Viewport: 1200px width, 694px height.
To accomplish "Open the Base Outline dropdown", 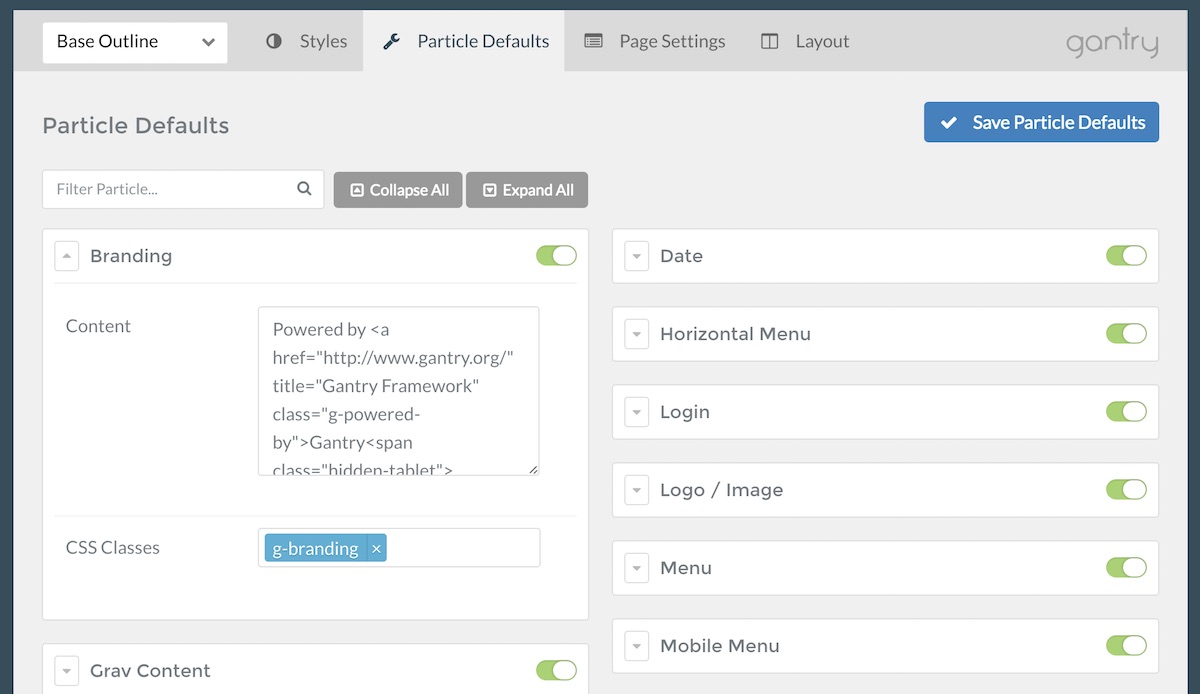I will pyautogui.click(x=135, y=42).
